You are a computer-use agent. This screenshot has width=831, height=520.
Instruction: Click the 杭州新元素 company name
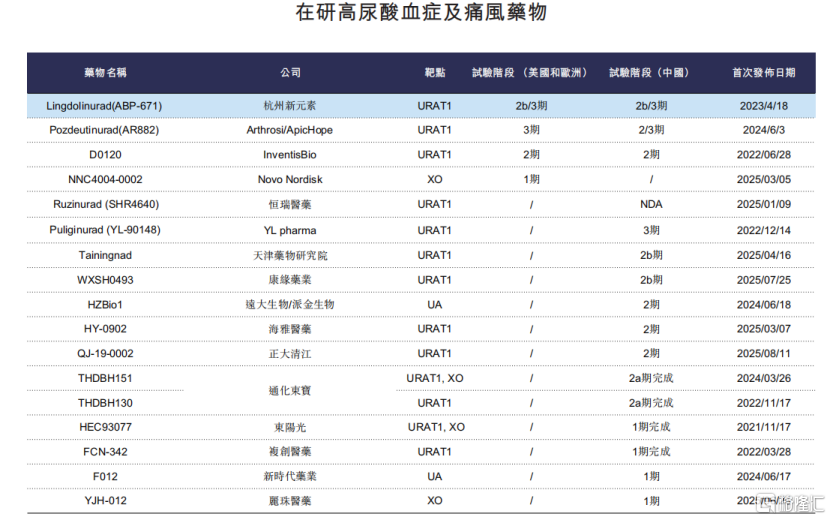290,106
